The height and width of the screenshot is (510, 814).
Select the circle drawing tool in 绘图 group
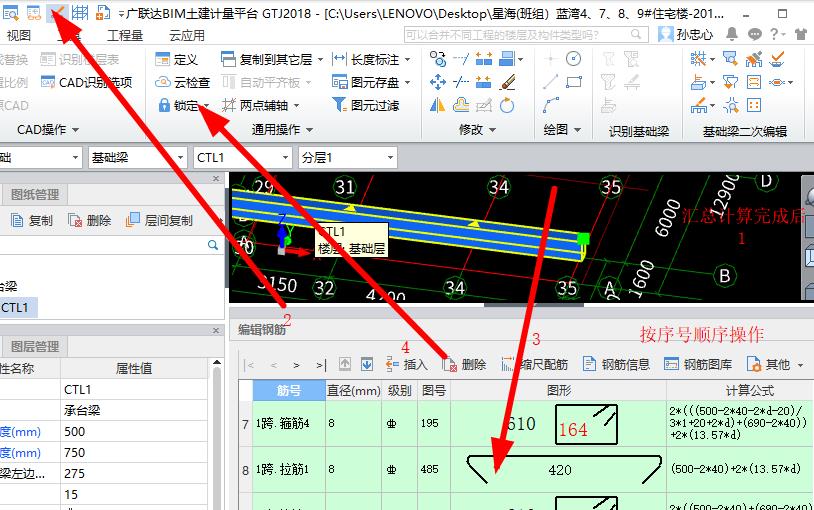[x=573, y=59]
